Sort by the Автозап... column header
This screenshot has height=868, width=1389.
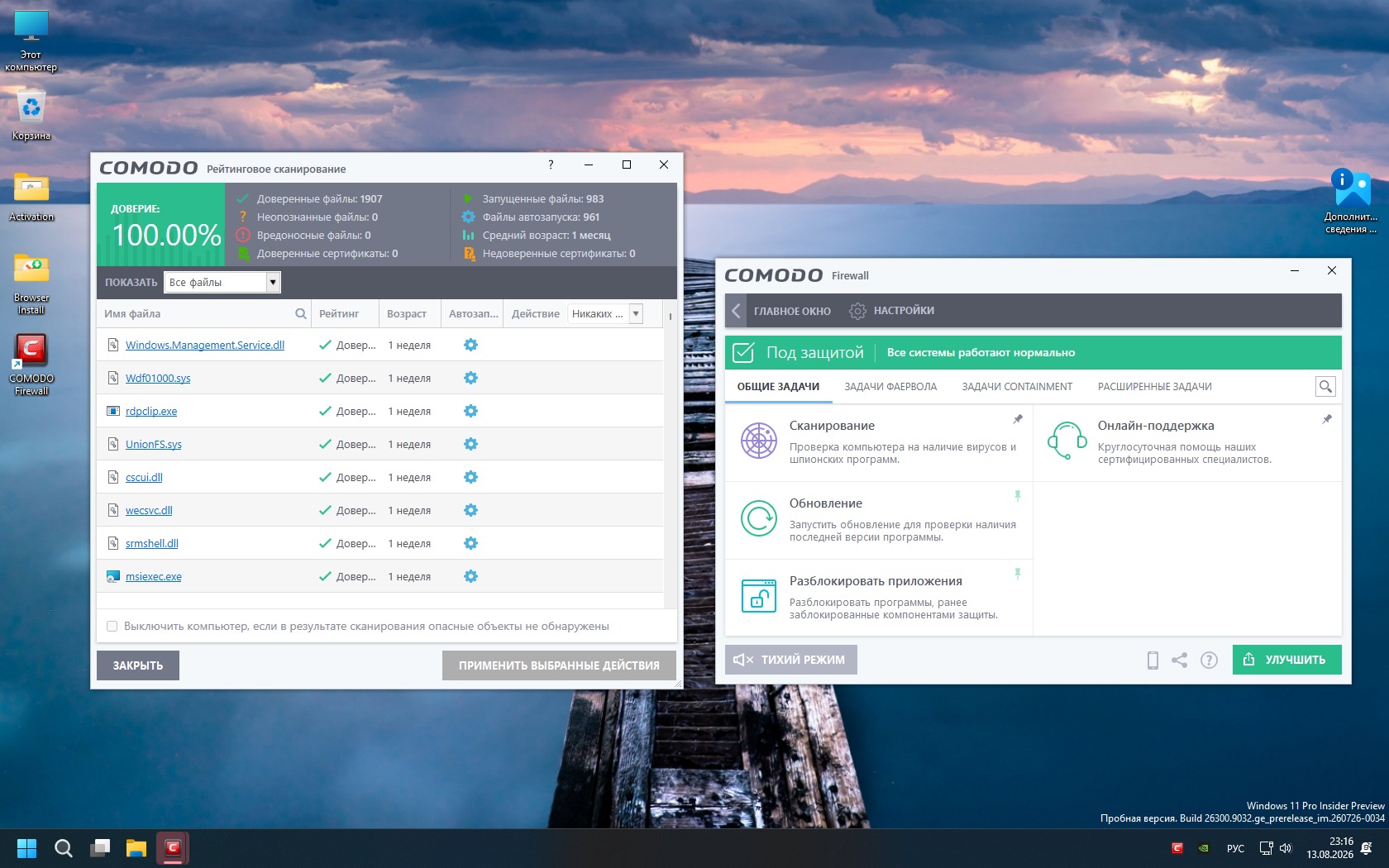click(473, 313)
